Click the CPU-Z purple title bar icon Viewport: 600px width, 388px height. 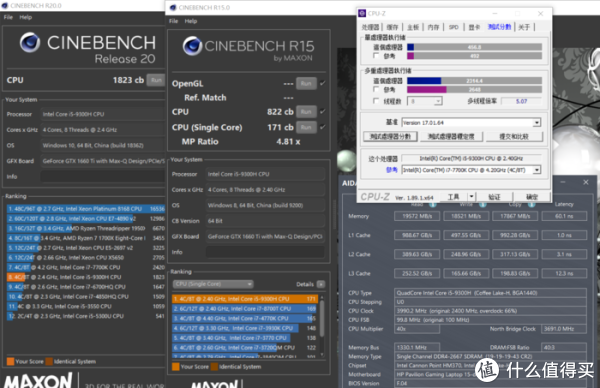362,13
